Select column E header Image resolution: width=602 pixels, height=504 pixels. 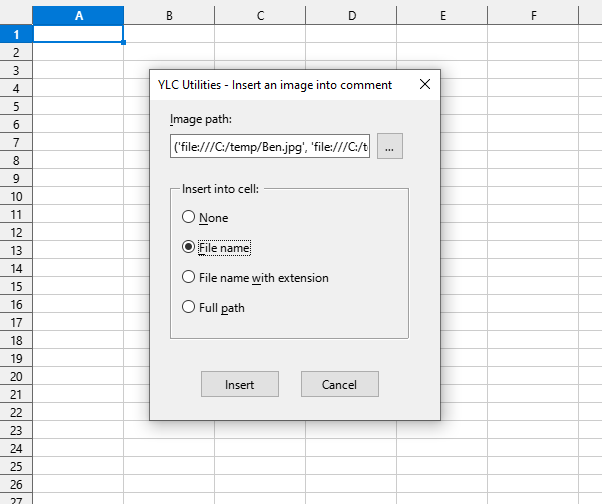[x=442, y=16]
